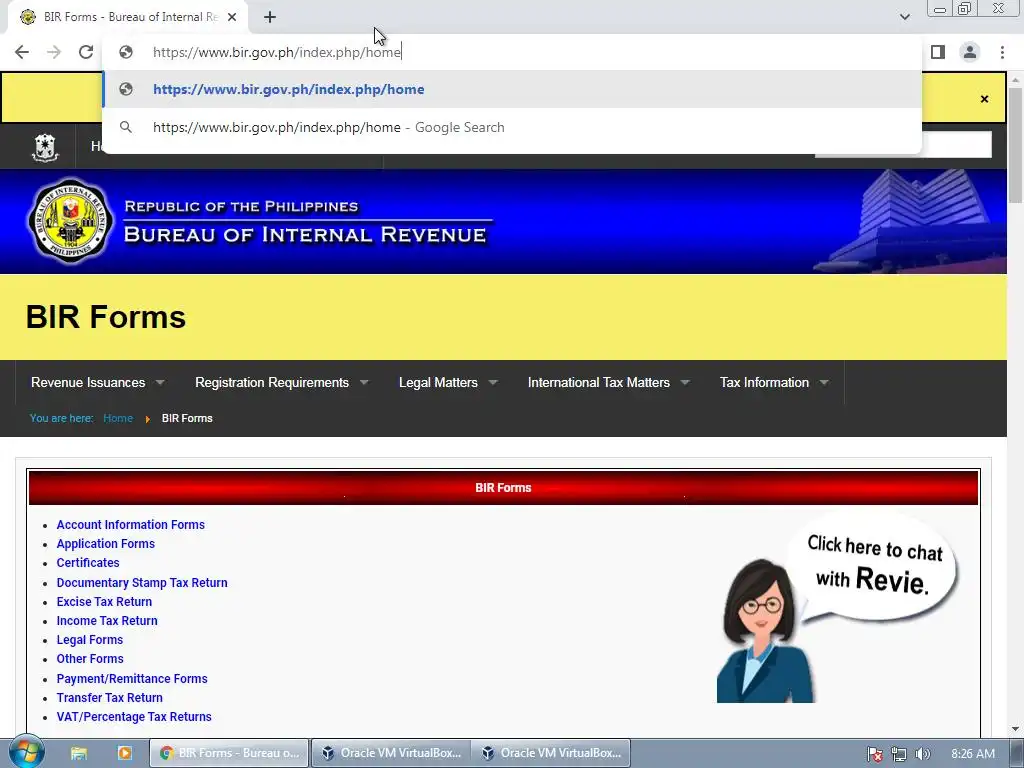Expand the Revenue Issuances menu

(x=97, y=383)
